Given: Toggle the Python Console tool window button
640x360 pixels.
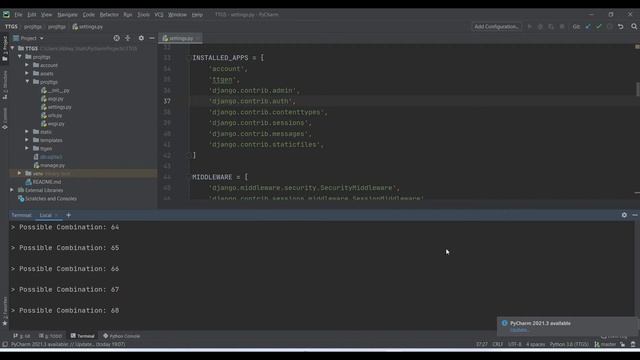Looking at the screenshot, I should click(122, 336).
